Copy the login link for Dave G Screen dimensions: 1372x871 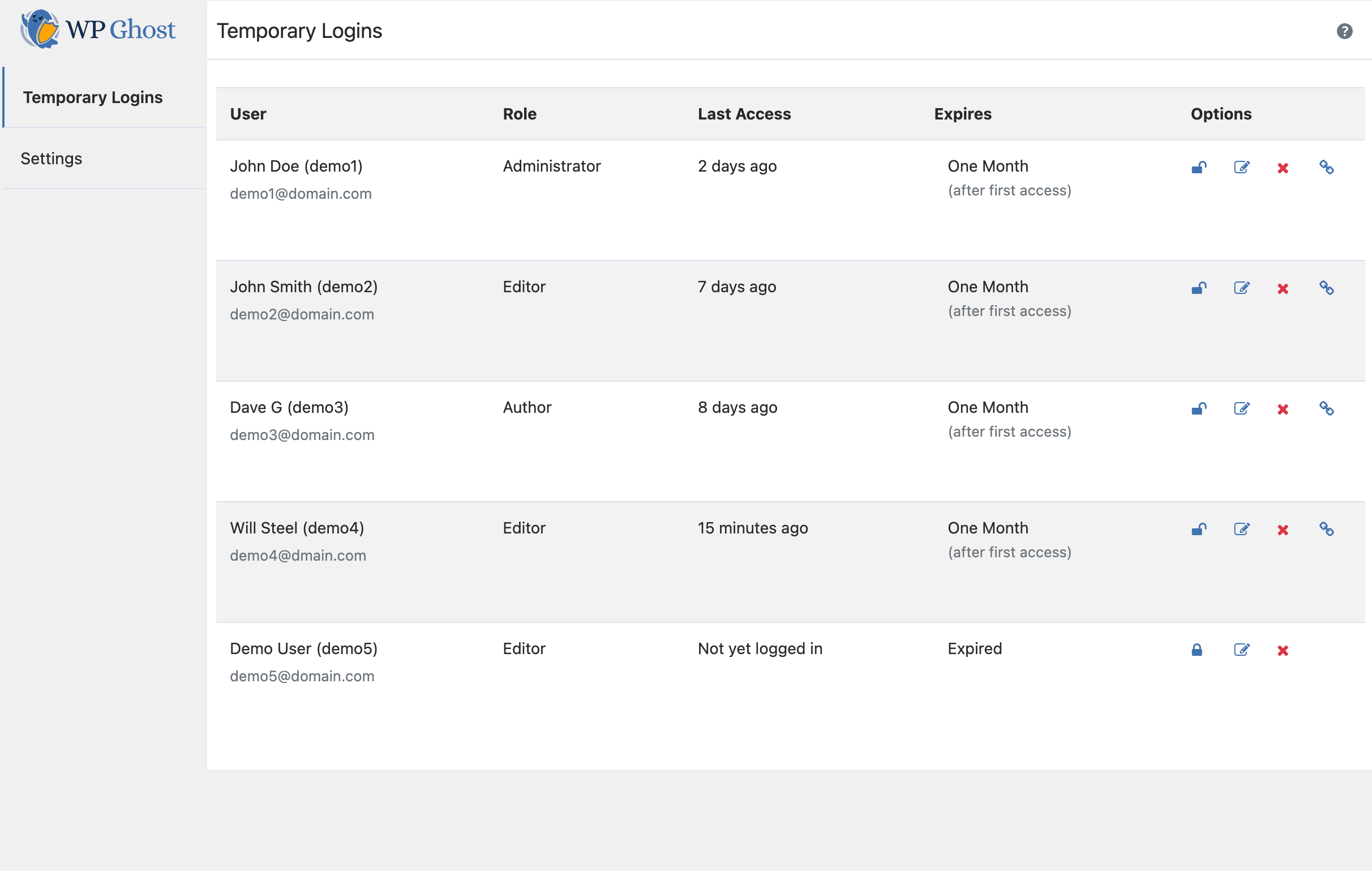pyautogui.click(x=1326, y=408)
